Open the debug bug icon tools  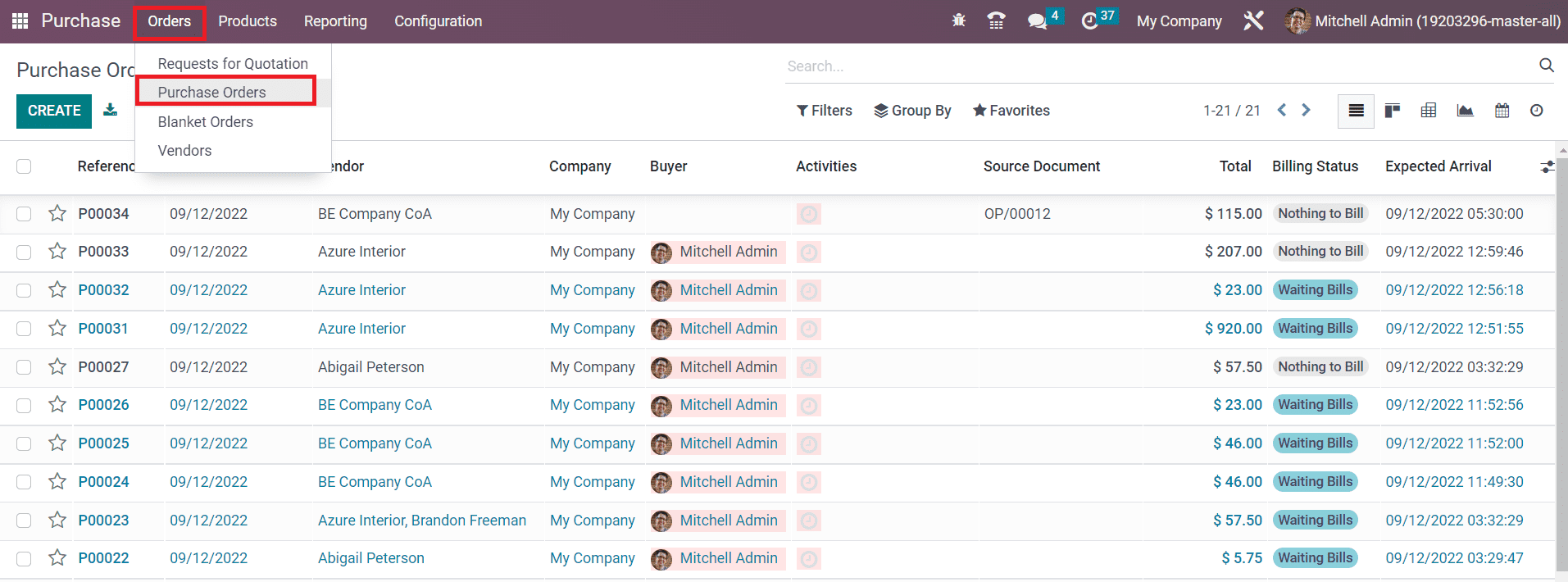(958, 21)
